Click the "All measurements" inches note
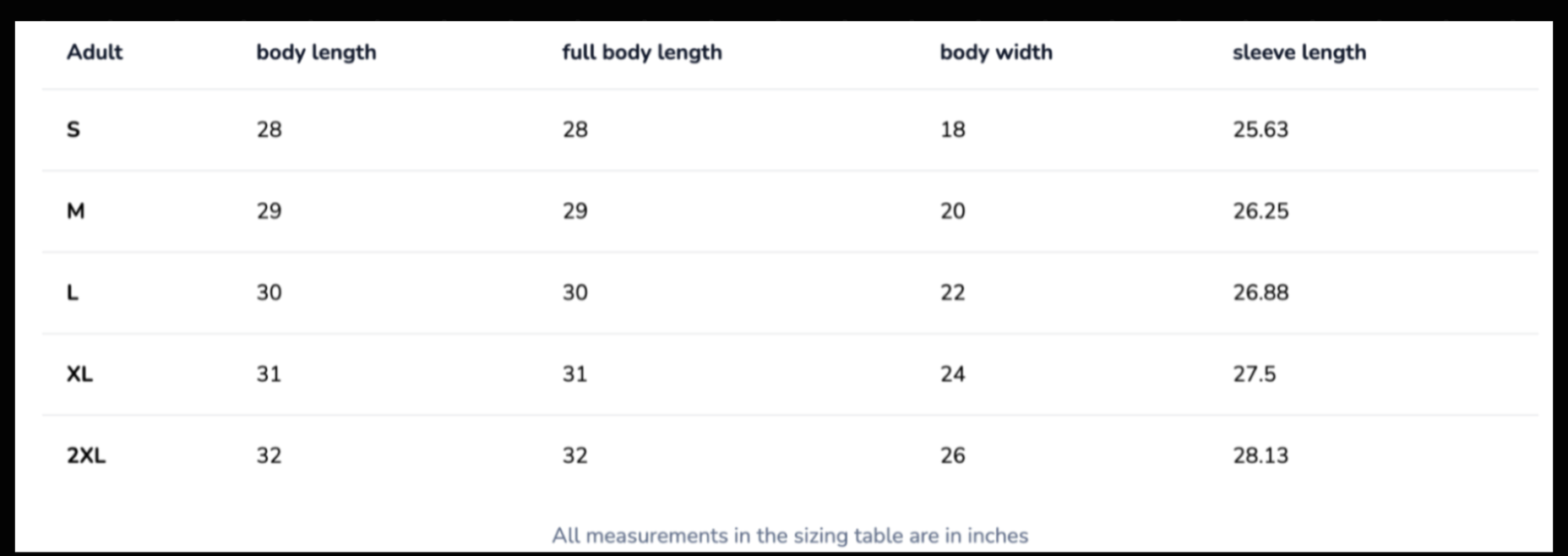Image resolution: width=1568 pixels, height=556 pixels. tap(790, 536)
